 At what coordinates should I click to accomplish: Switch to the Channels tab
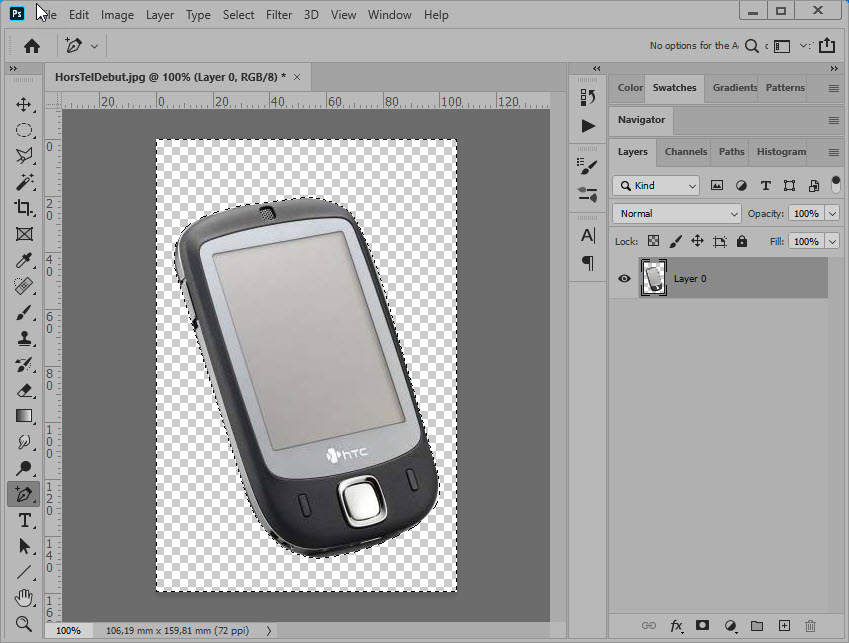685,152
